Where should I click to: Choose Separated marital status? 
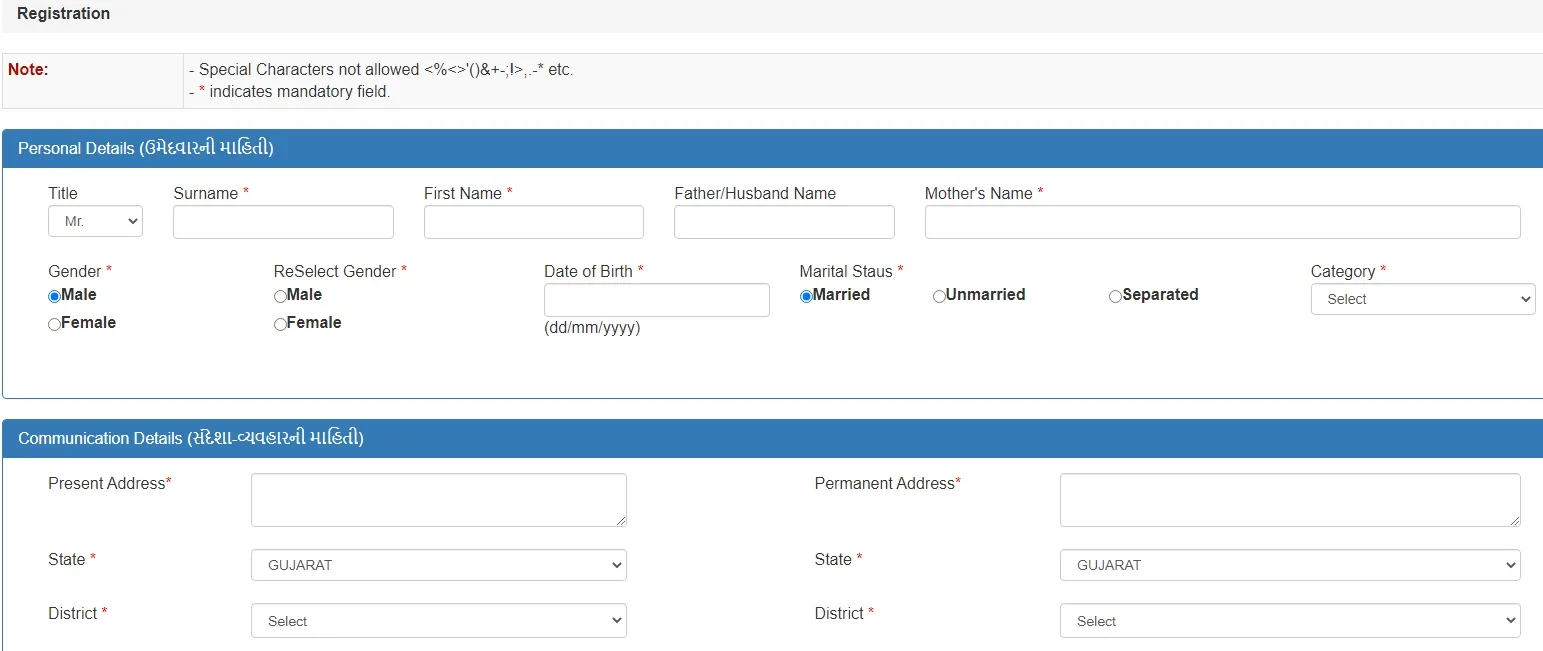[1115, 296]
